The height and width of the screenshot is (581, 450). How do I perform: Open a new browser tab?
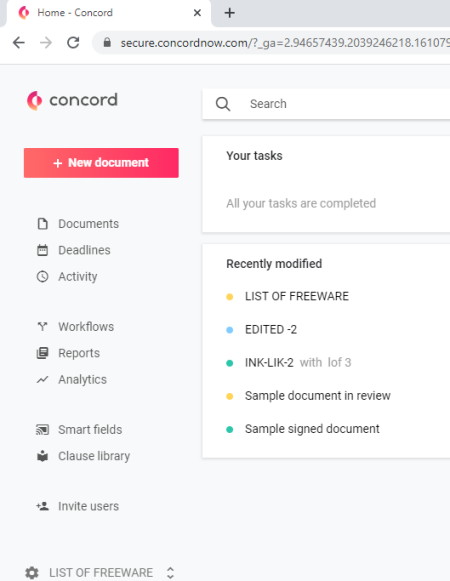click(229, 13)
